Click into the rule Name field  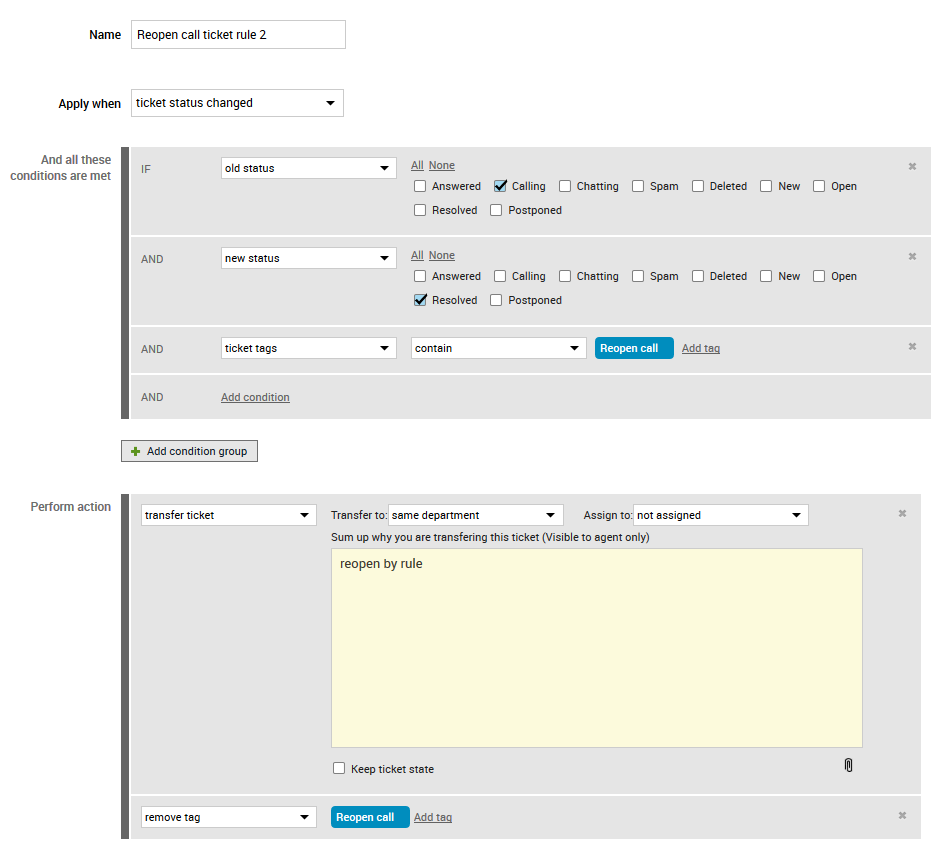pos(238,35)
